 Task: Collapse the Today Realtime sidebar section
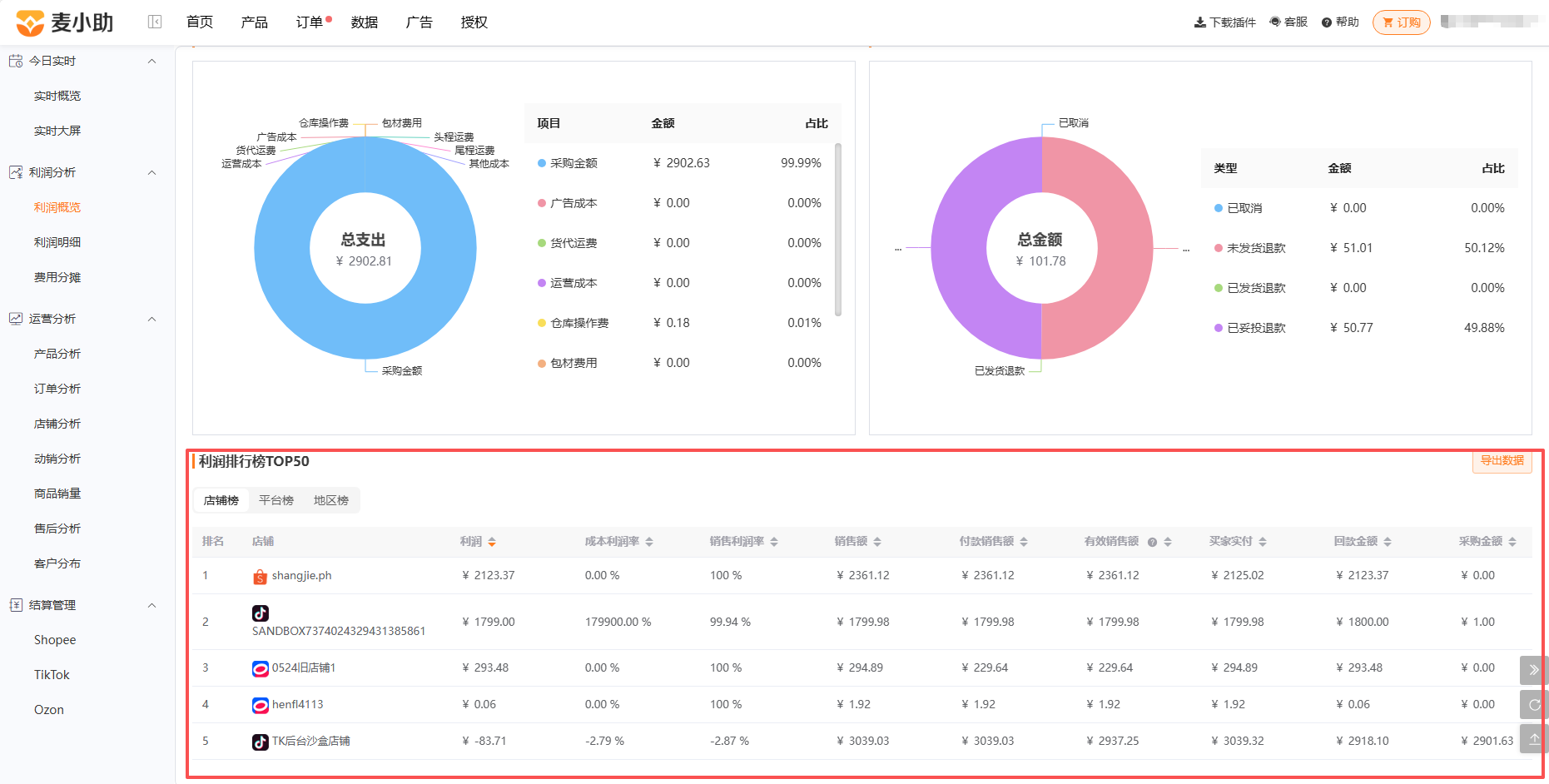point(151,61)
